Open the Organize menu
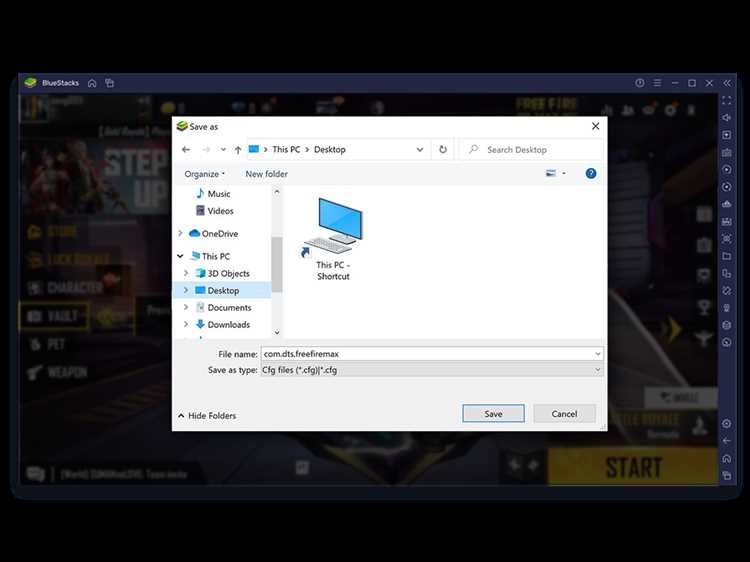The height and width of the screenshot is (562, 750). click(205, 174)
